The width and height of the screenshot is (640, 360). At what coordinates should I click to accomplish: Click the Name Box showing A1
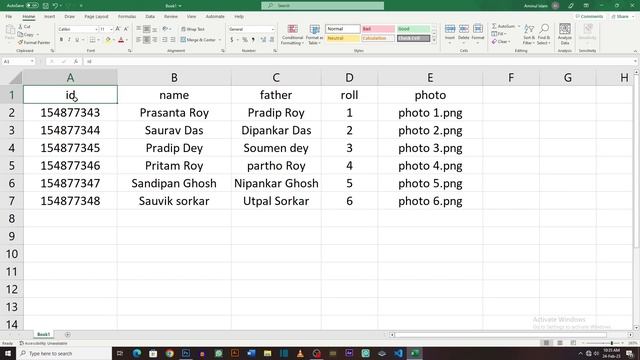coord(18,61)
